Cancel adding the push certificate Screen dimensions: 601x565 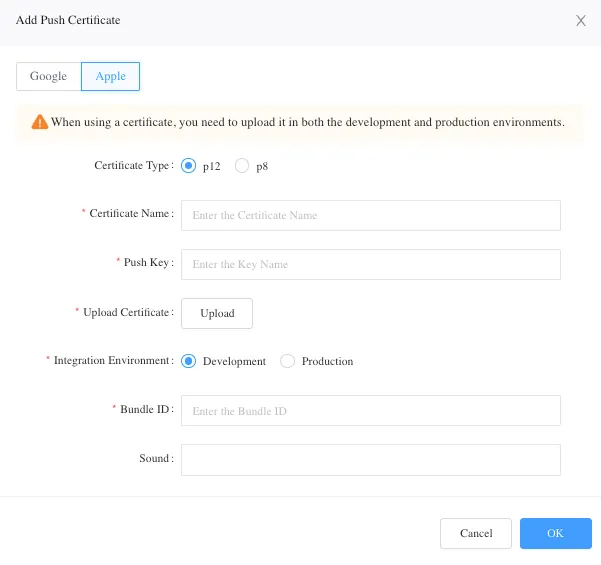[x=476, y=533]
